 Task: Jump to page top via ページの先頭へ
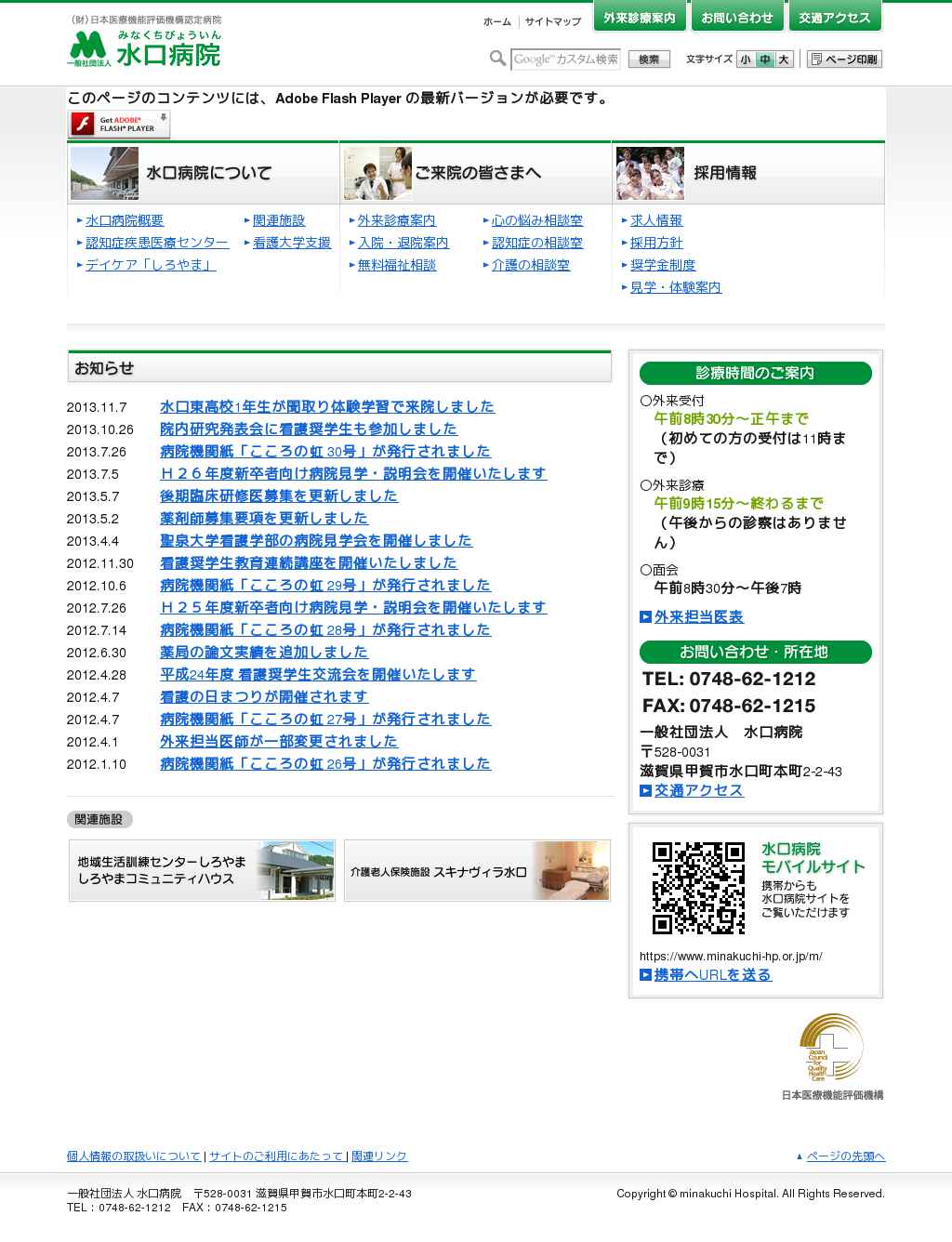click(x=844, y=1156)
